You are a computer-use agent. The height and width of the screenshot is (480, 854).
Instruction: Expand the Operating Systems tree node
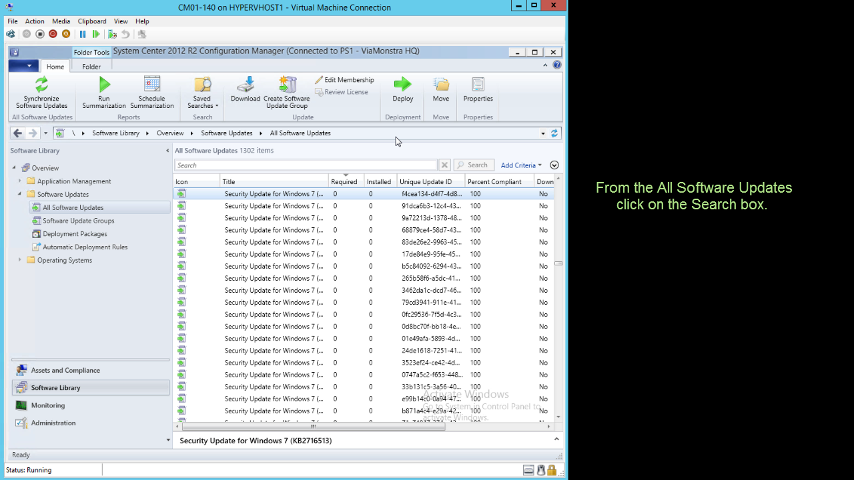coord(20,260)
